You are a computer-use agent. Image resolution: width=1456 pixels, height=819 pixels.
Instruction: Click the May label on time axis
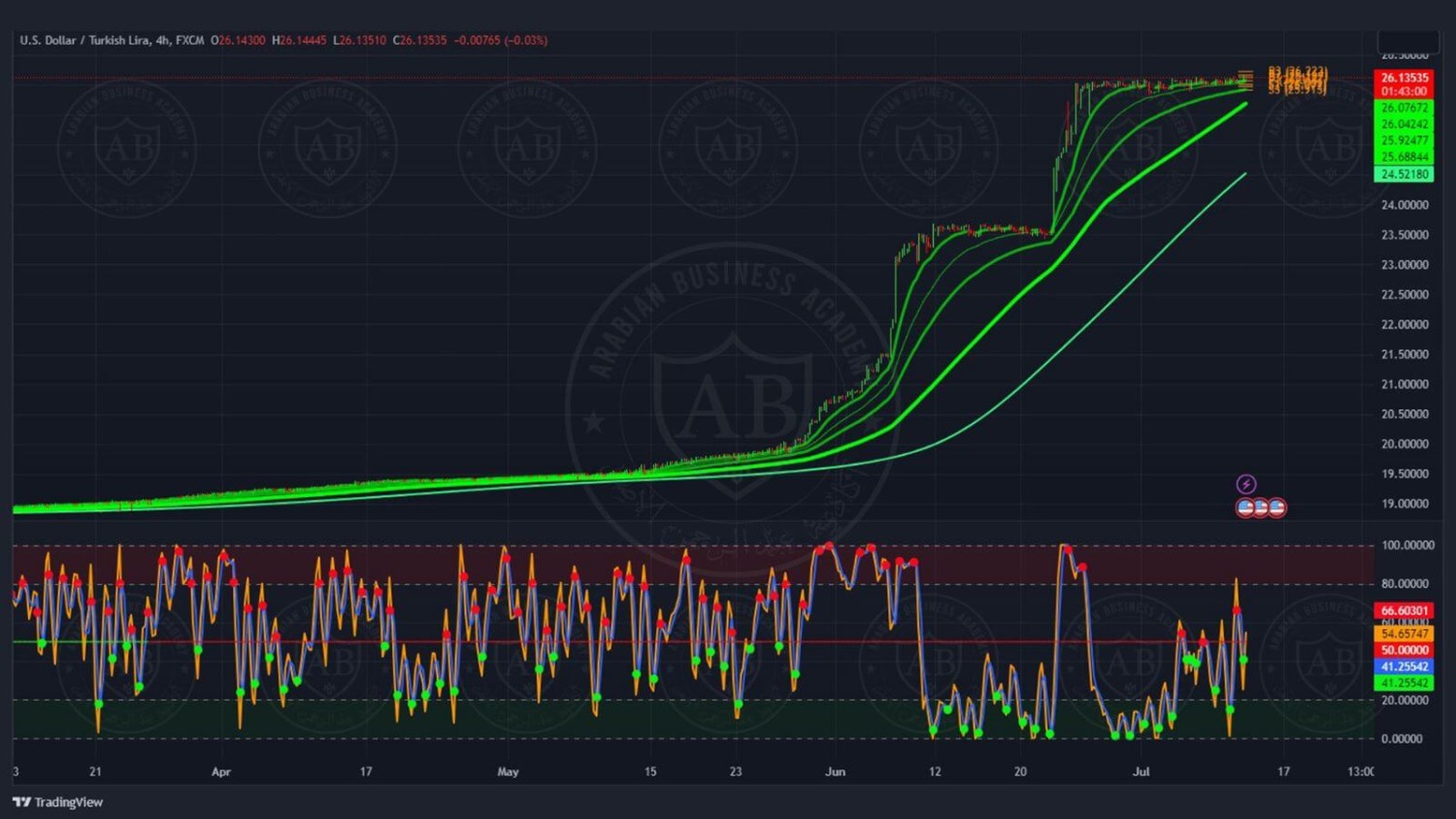(x=508, y=772)
